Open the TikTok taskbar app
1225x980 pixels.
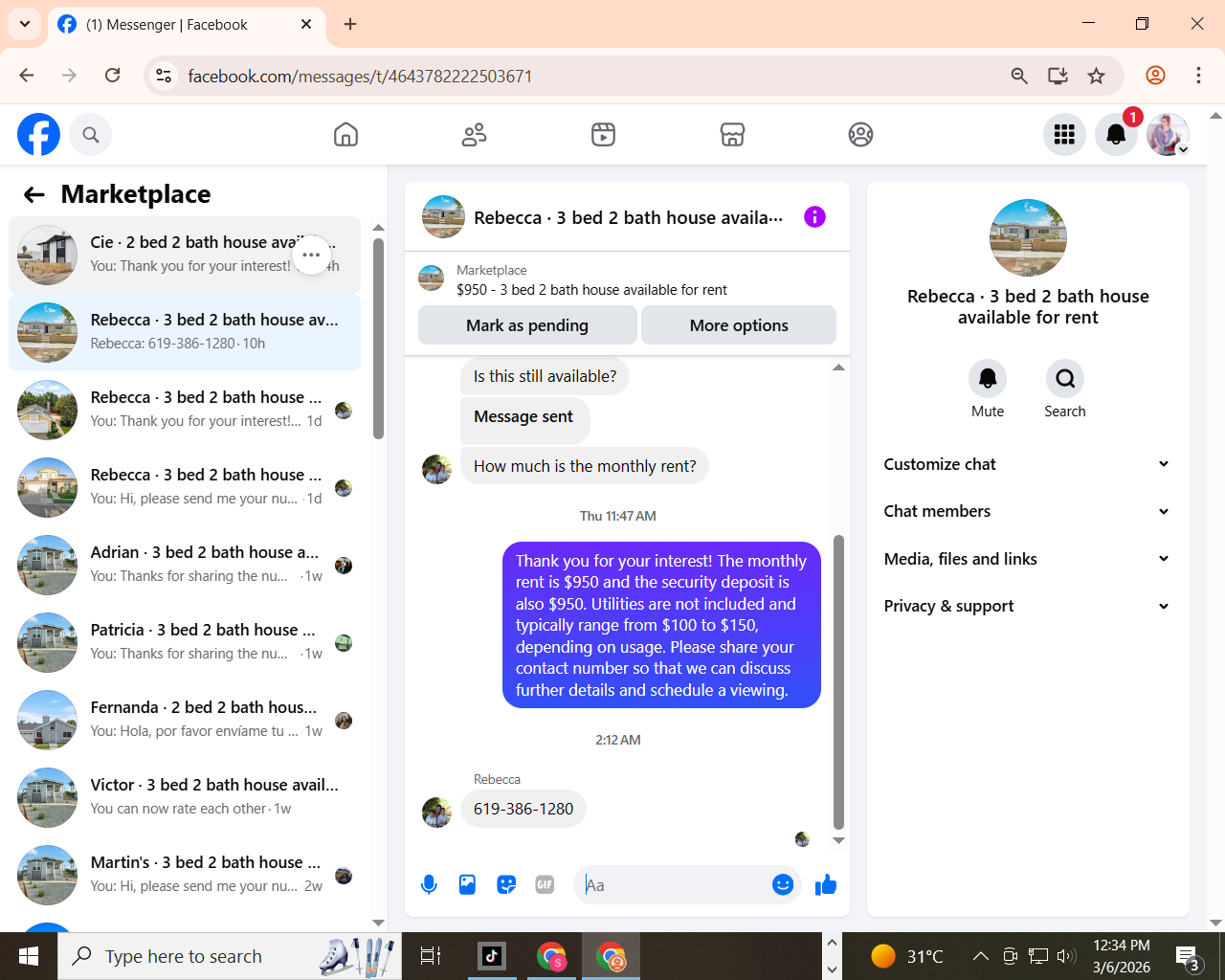(x=492, y=956)
